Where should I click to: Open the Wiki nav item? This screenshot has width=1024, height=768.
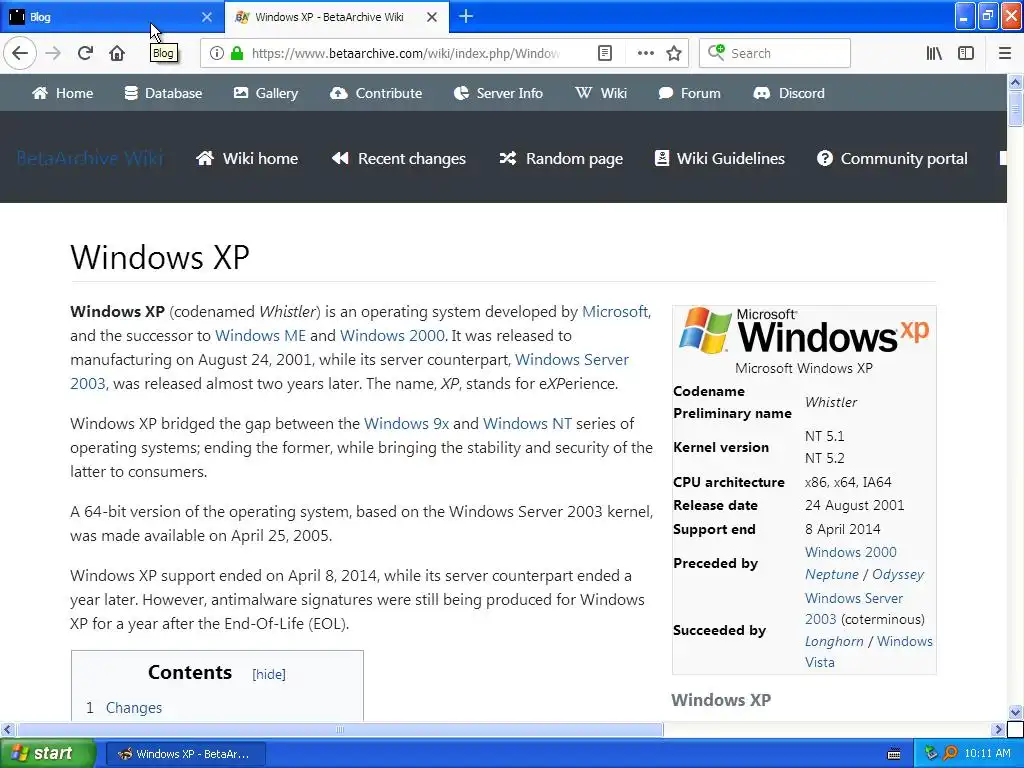(601, 93)
